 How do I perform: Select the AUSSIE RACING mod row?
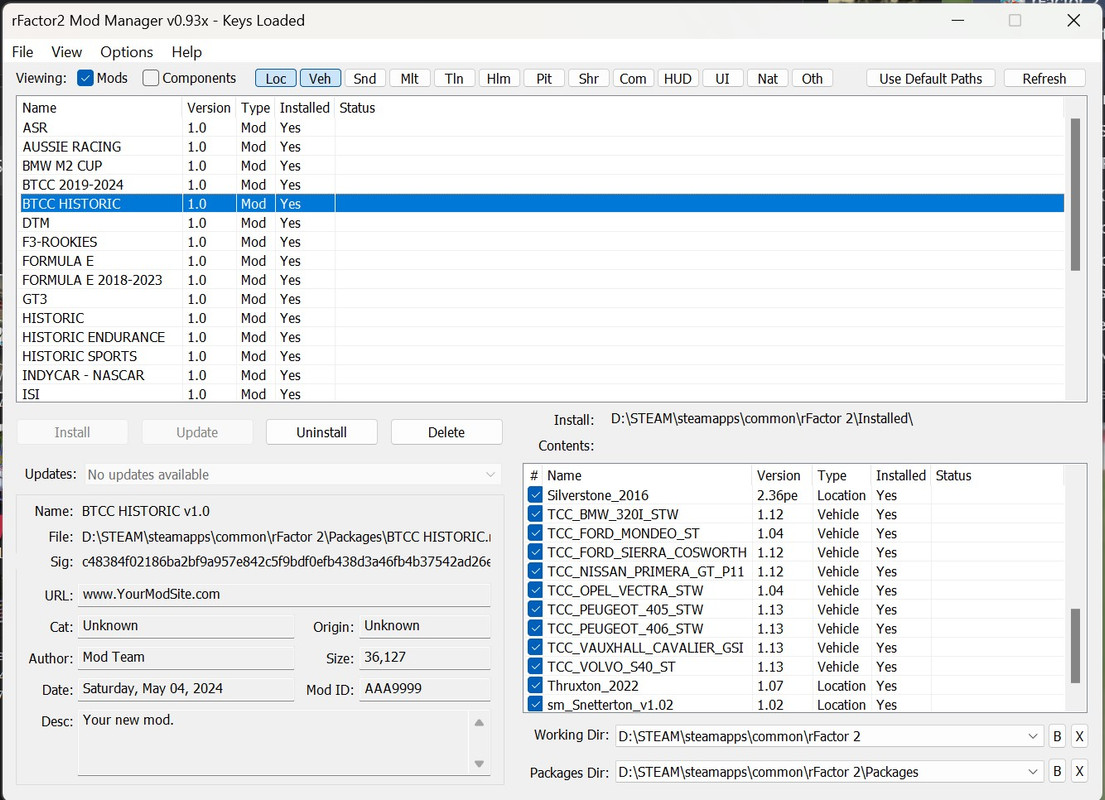543,147
